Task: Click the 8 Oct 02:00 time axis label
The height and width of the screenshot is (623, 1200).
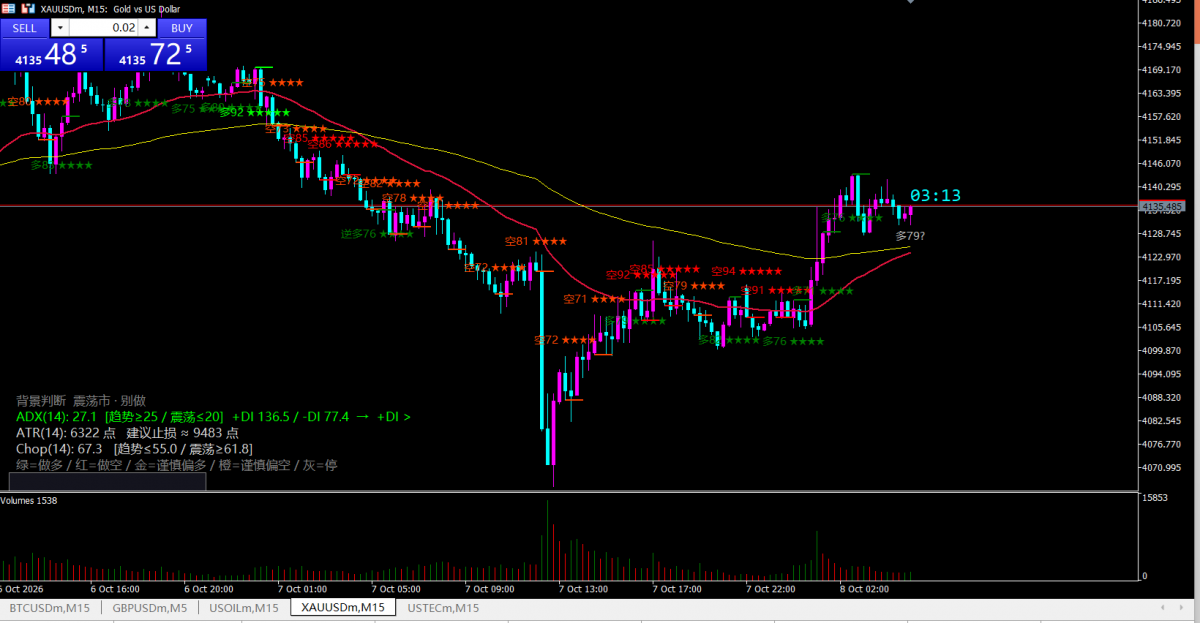Action: pyautogui.click(x=865, y=589)
